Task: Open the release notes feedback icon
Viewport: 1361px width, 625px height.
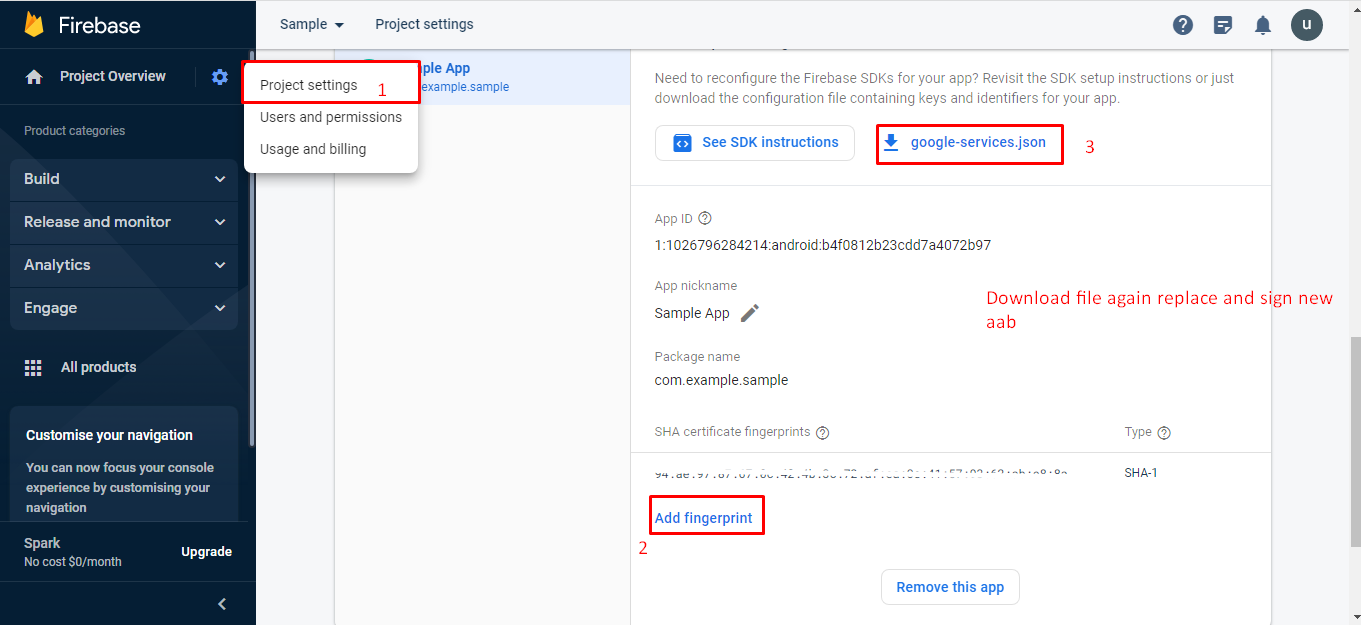Action: (x=1223, y=25)
